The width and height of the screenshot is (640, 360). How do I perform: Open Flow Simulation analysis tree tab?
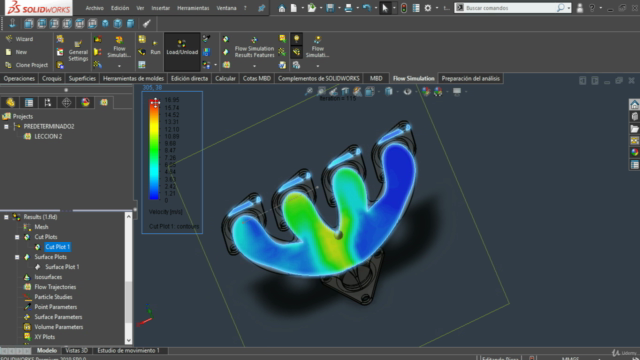point(104,102)
